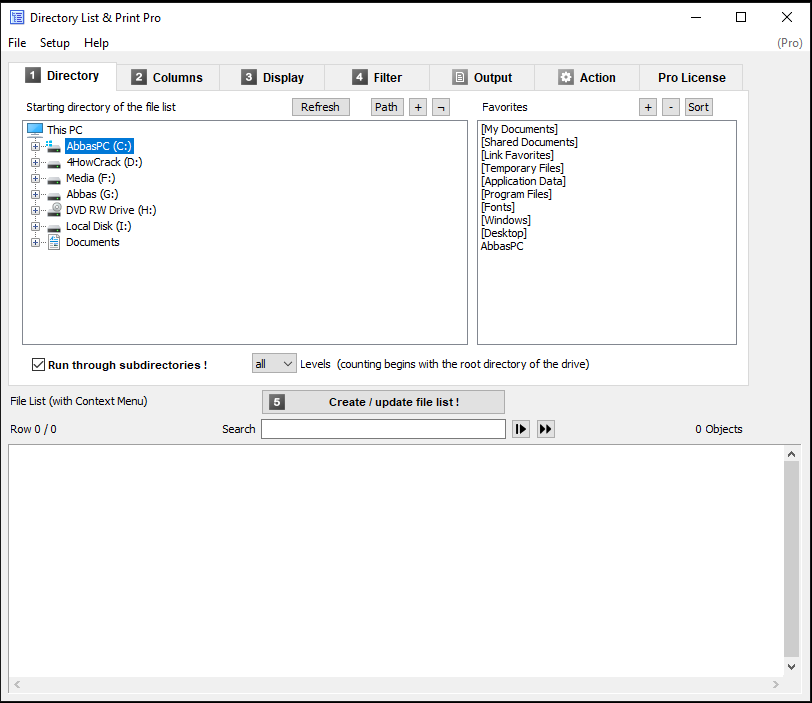Image resolution: width=812 pixels, height=703 pixels.
Task: Select Local Disk (I:) label in tree
Action: [98, 226]
